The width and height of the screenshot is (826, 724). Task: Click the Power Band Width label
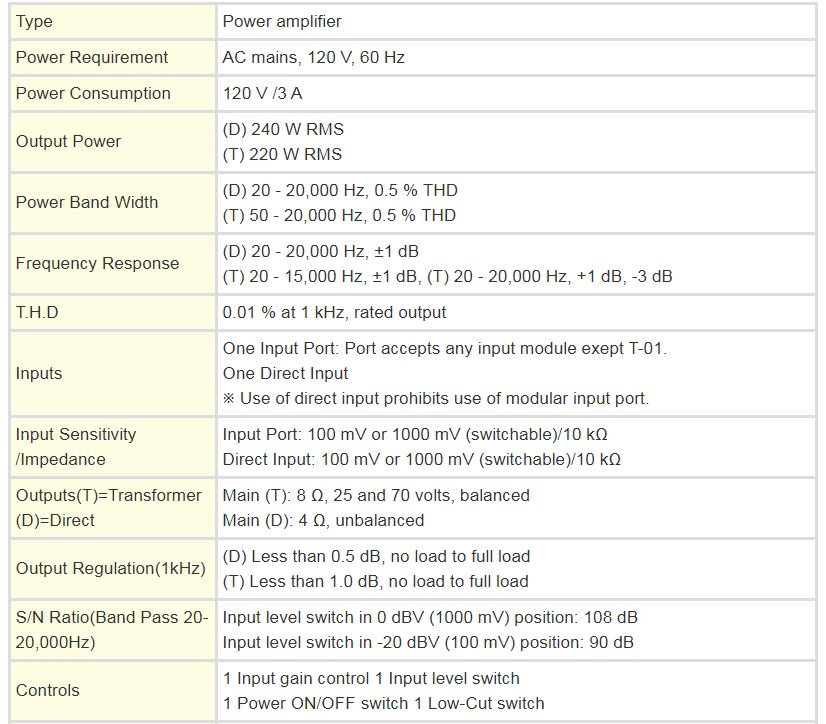(x=87, y=202)
